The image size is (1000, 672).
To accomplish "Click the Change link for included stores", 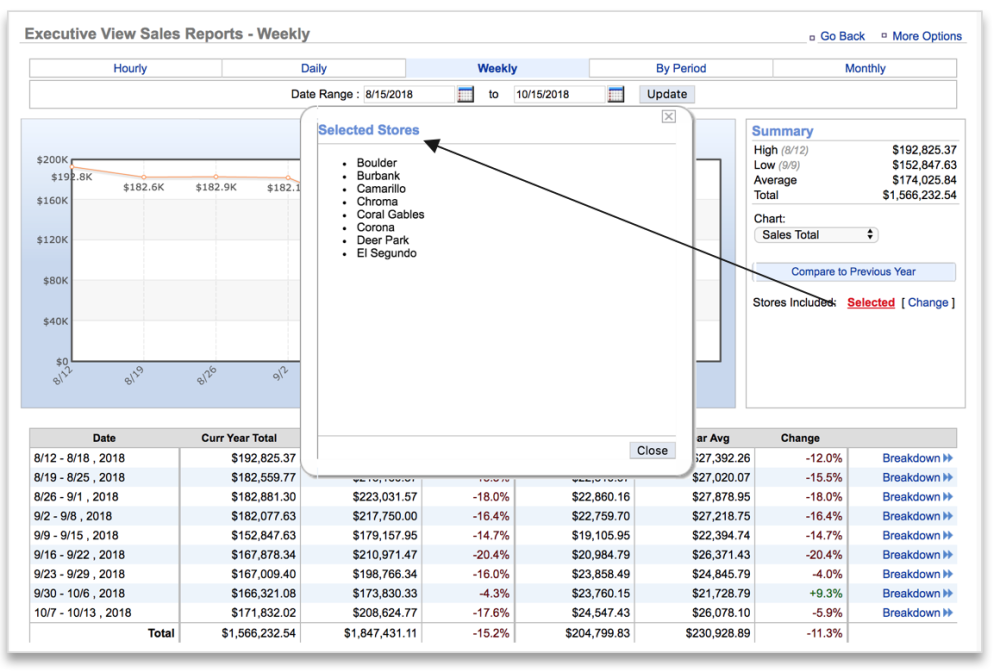I will (928, 302).
